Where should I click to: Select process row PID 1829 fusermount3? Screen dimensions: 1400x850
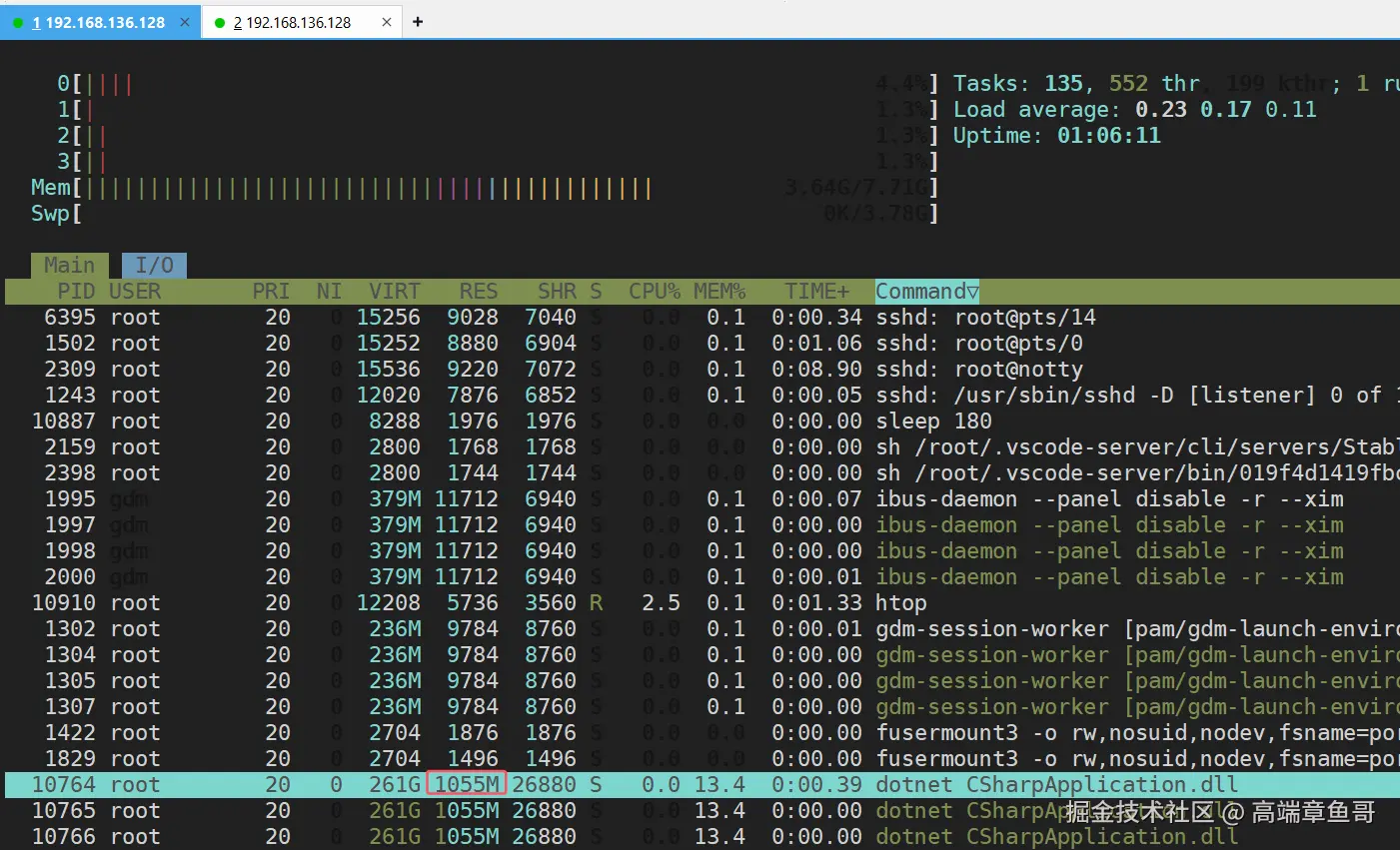click(x=702, y=759)
